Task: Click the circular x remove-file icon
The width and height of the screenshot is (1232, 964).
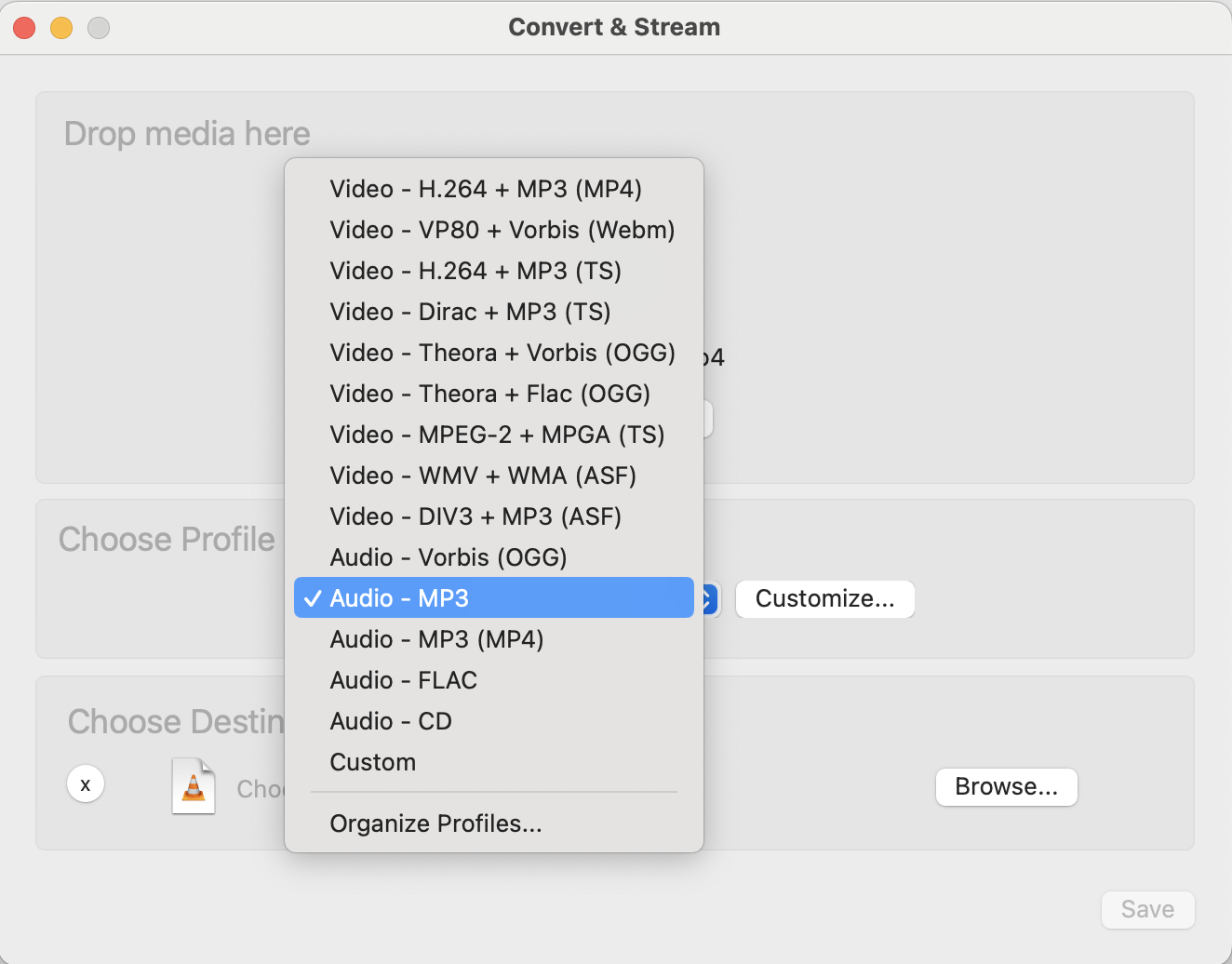Action: coord(85,783)
